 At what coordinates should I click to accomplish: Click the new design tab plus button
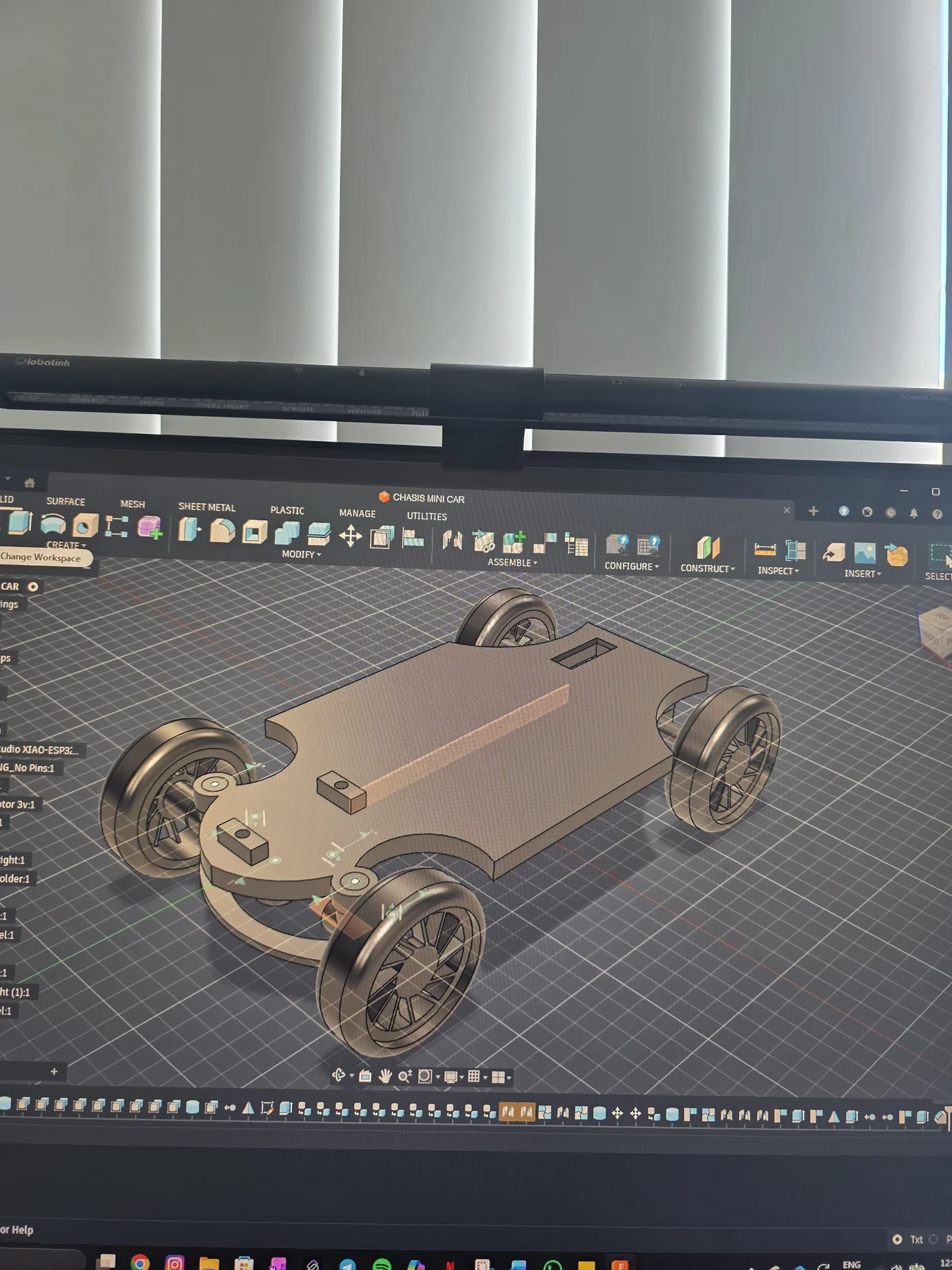point(813,511)
